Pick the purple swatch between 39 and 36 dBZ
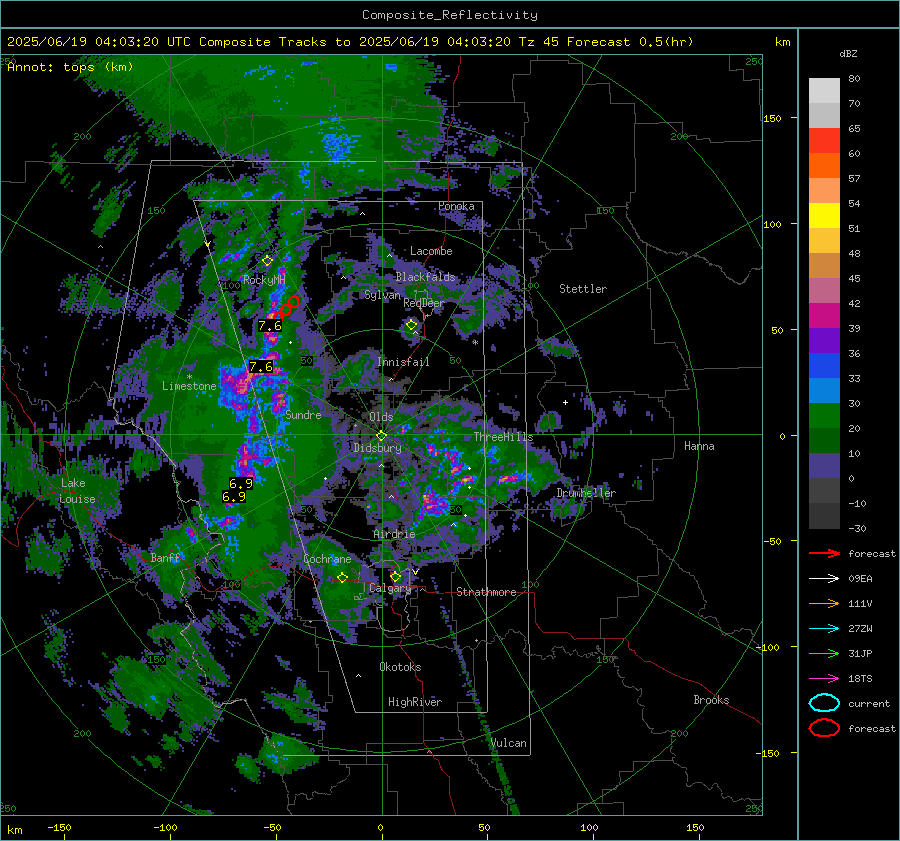The width and height of the screenshot is (900, 841). pos(824,340)
